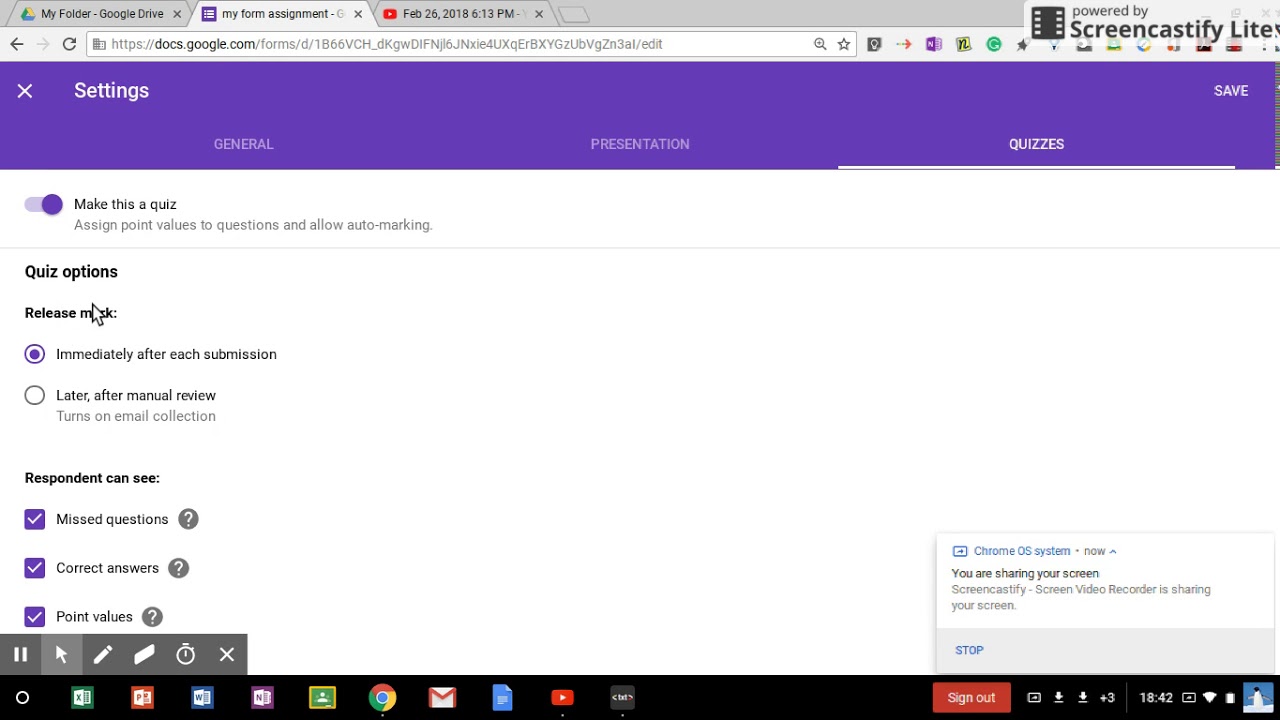Viewport: 1280px width, 720px height.
Task: Close the Screencastify drawing toolbar
Action: pos(227,655)
